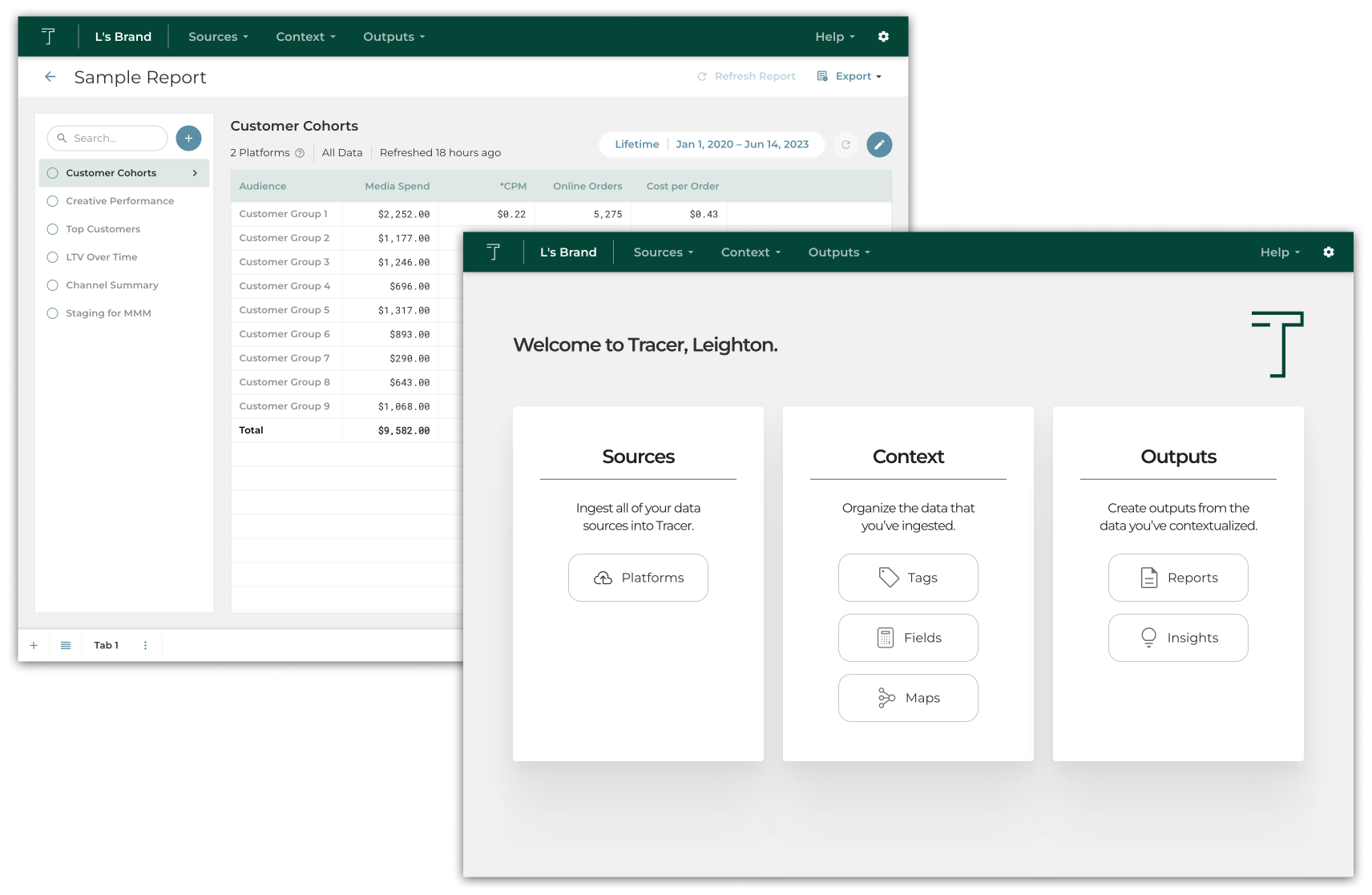Select the Customer Cohorts radio in the sidebar
The width and height of the screenshot is (1372, 895).
click(53, 173)
